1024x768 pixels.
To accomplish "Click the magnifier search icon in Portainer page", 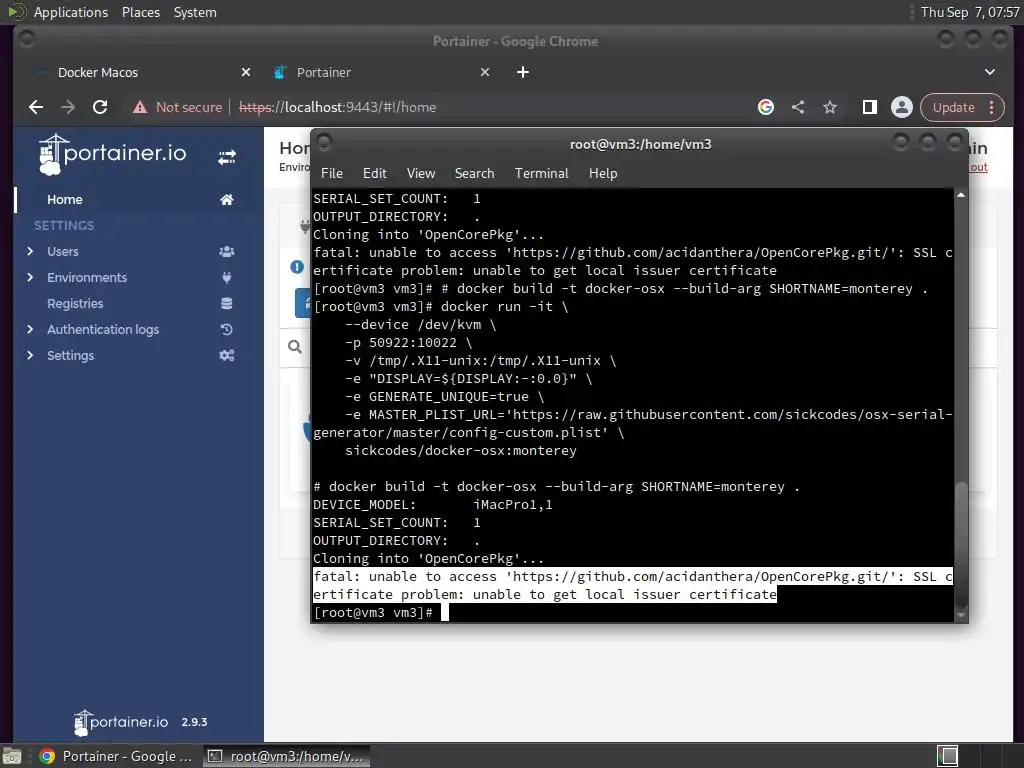I will [295, 347].
